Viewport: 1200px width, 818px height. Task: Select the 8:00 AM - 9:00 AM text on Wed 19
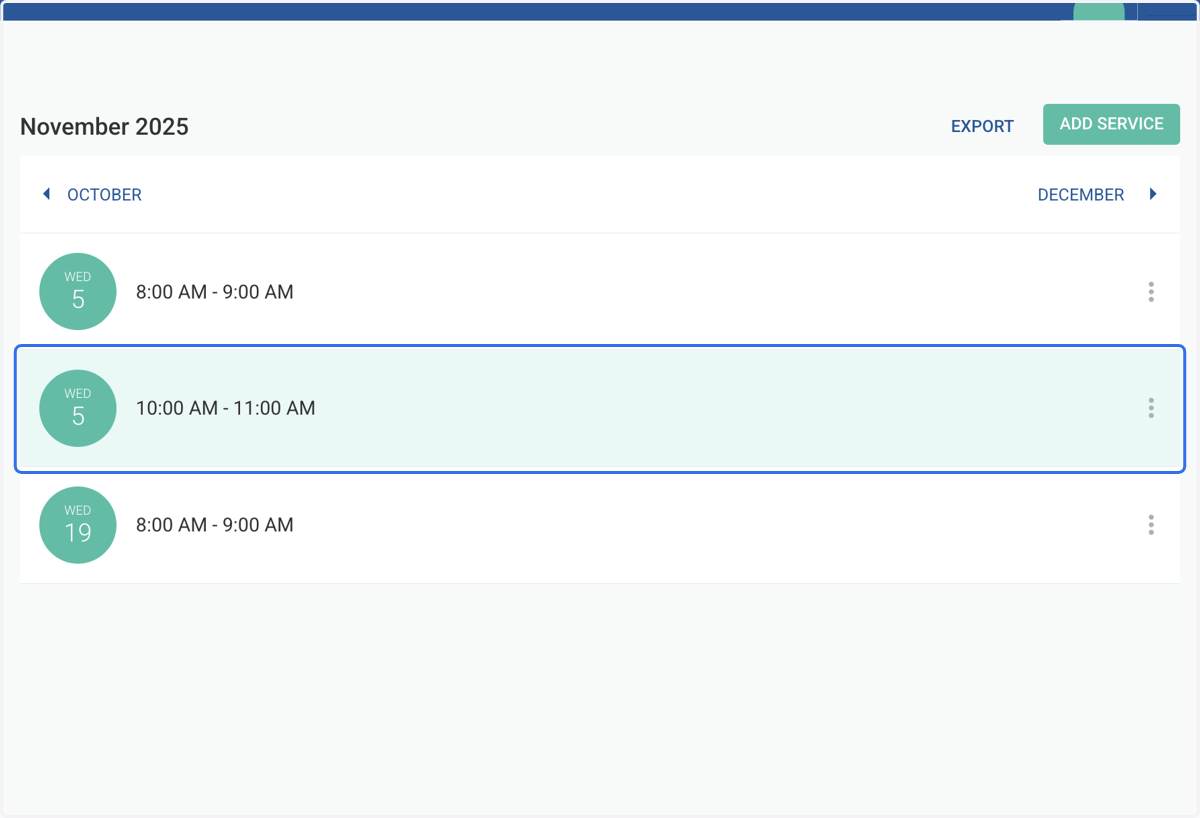tap(215, 525)
